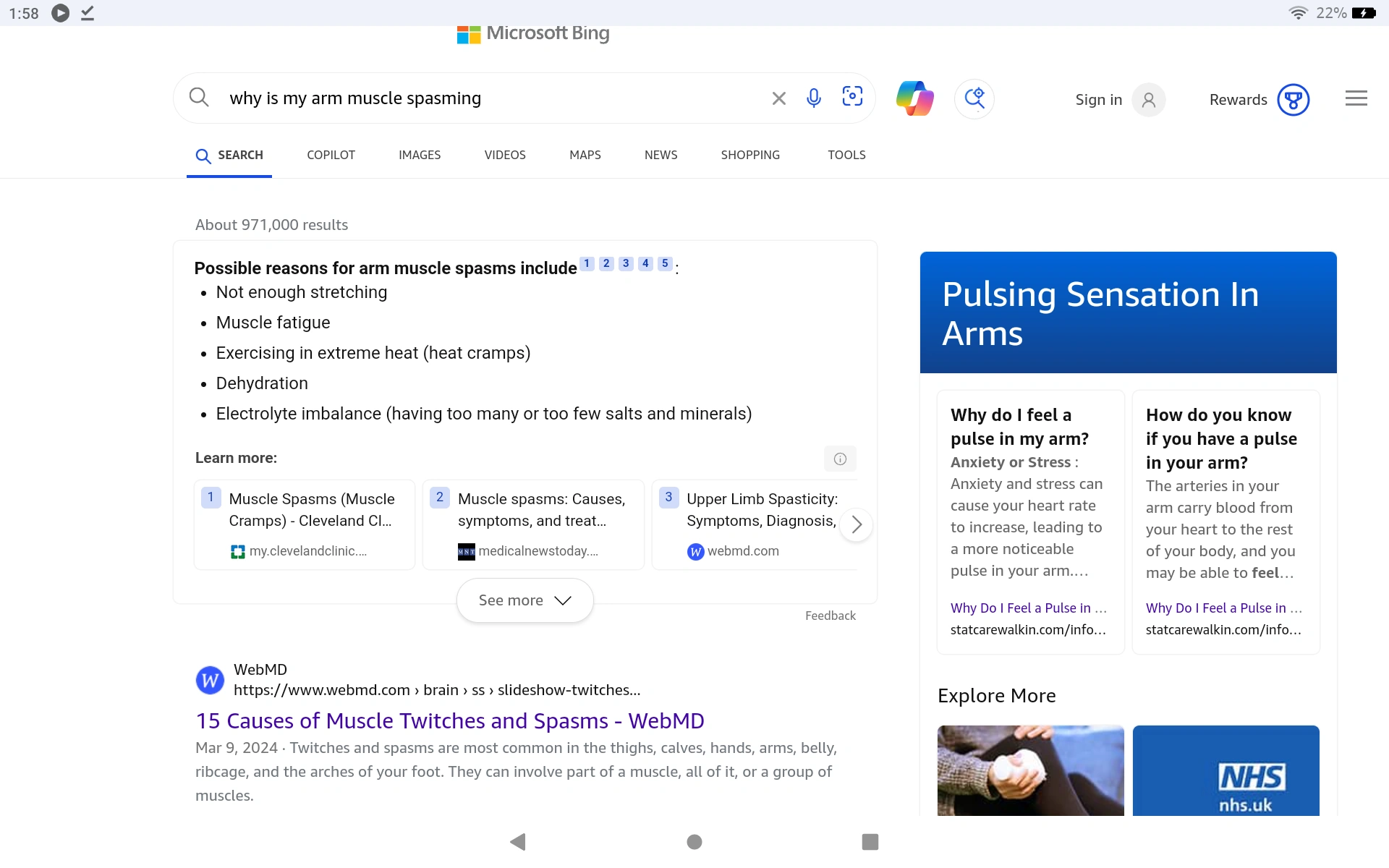Viewport: 1389px width, 868px height.
Task: Click the Sign in profile avatar
Action: 1148,100
